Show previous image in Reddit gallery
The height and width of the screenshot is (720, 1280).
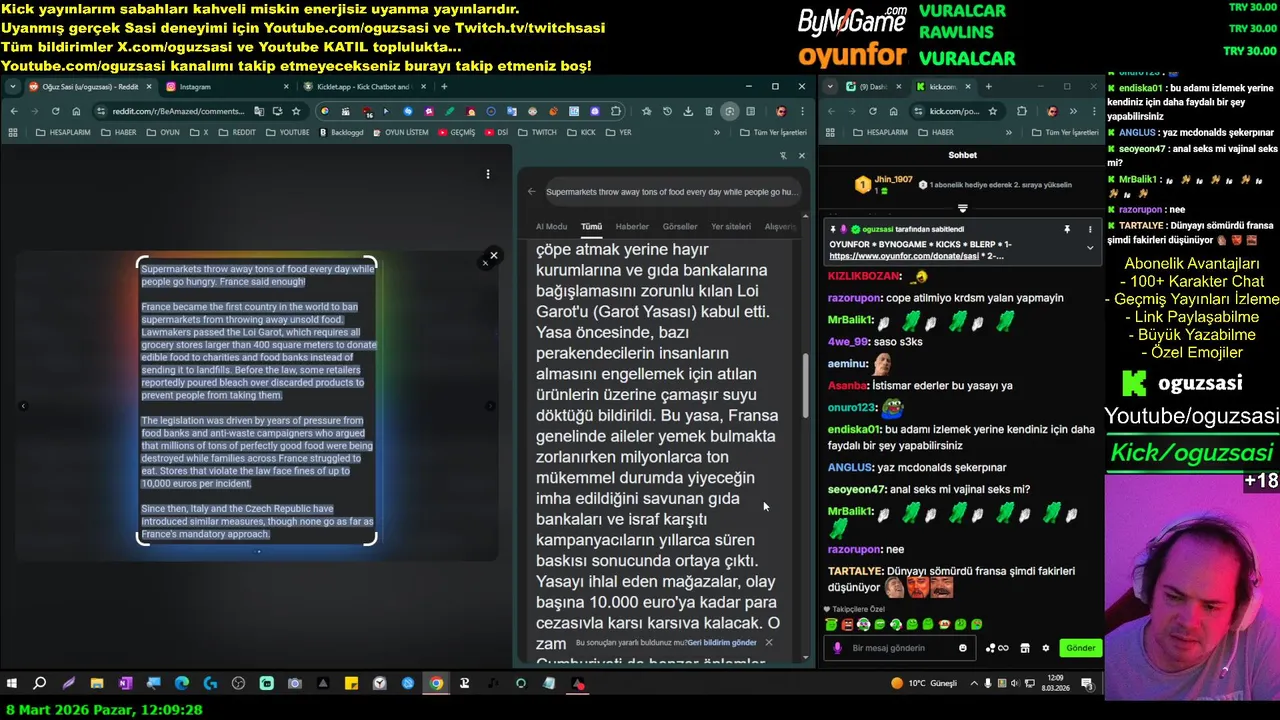point(23,406)
